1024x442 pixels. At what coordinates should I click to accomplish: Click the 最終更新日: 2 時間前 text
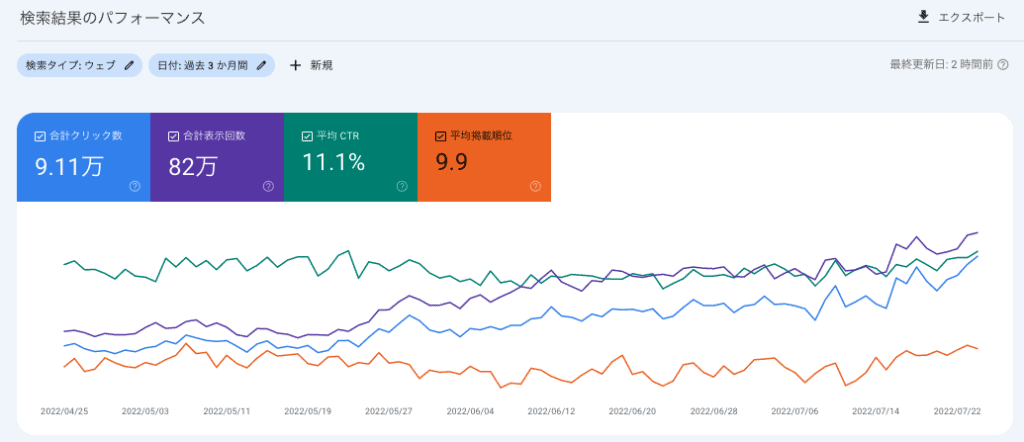[942, 65]
